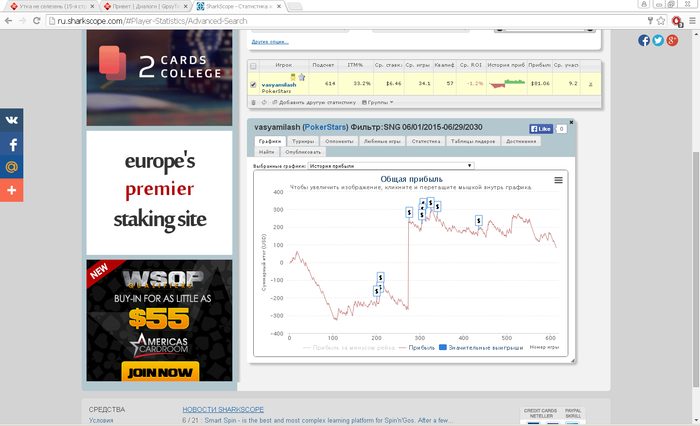
Task: Click the saved passwords key icon
Action: pyautogui.click(x=650, y=21)
